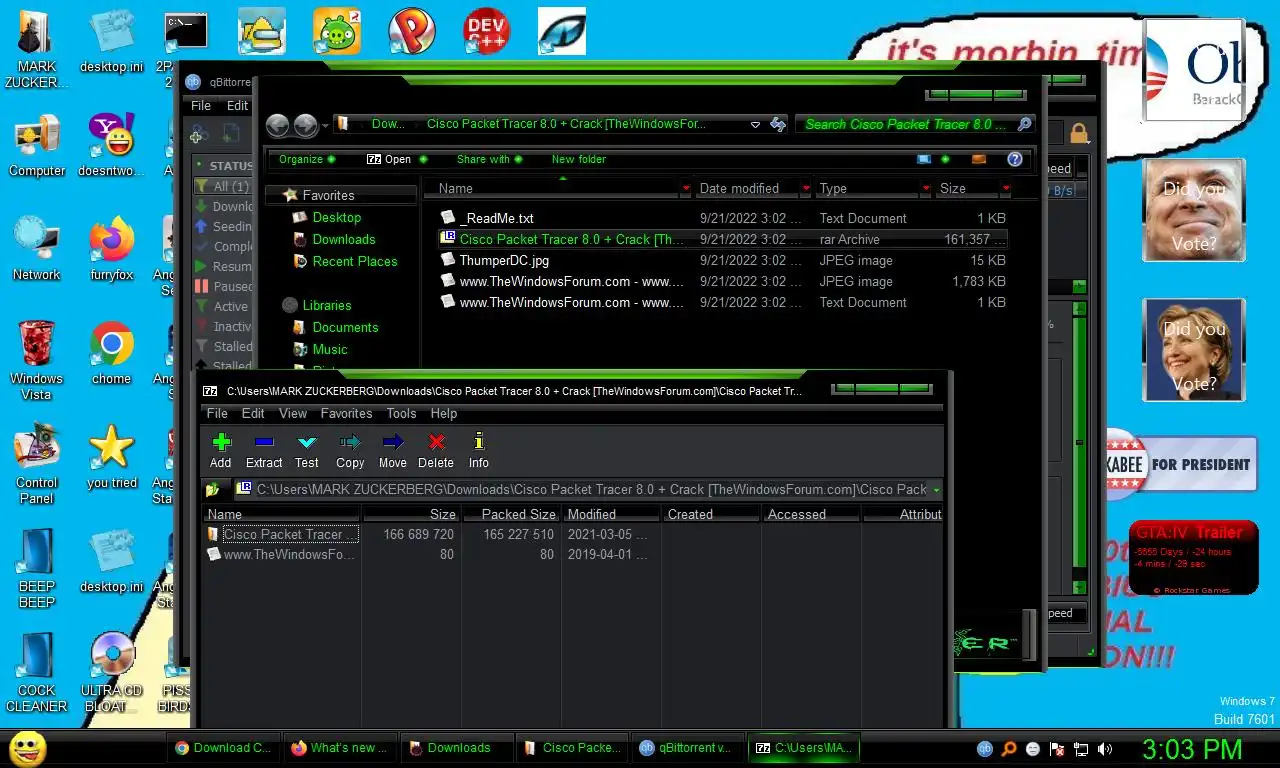This screenshot has height=768, width=1280.
Task: Sort by Packed Size column in 7-Zip
Action: (x=510, y=514)
